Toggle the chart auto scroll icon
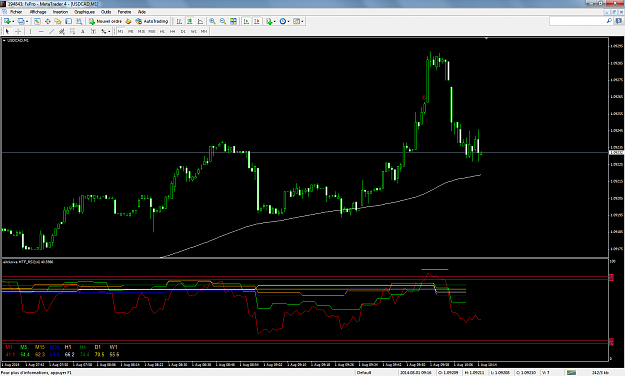625x376 pixels. [x=247, y=21]
